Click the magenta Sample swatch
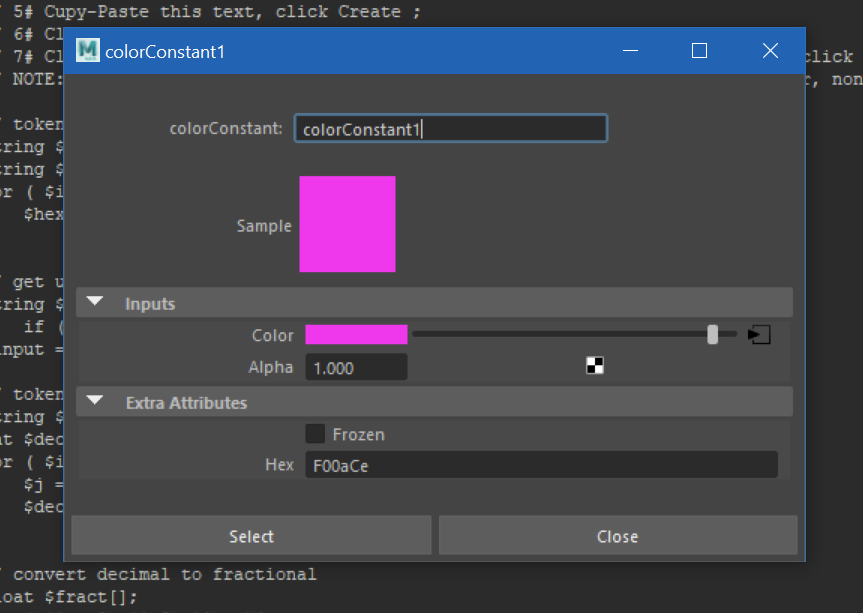Screen dimensions: 863x613 click(x=347, y=224)
